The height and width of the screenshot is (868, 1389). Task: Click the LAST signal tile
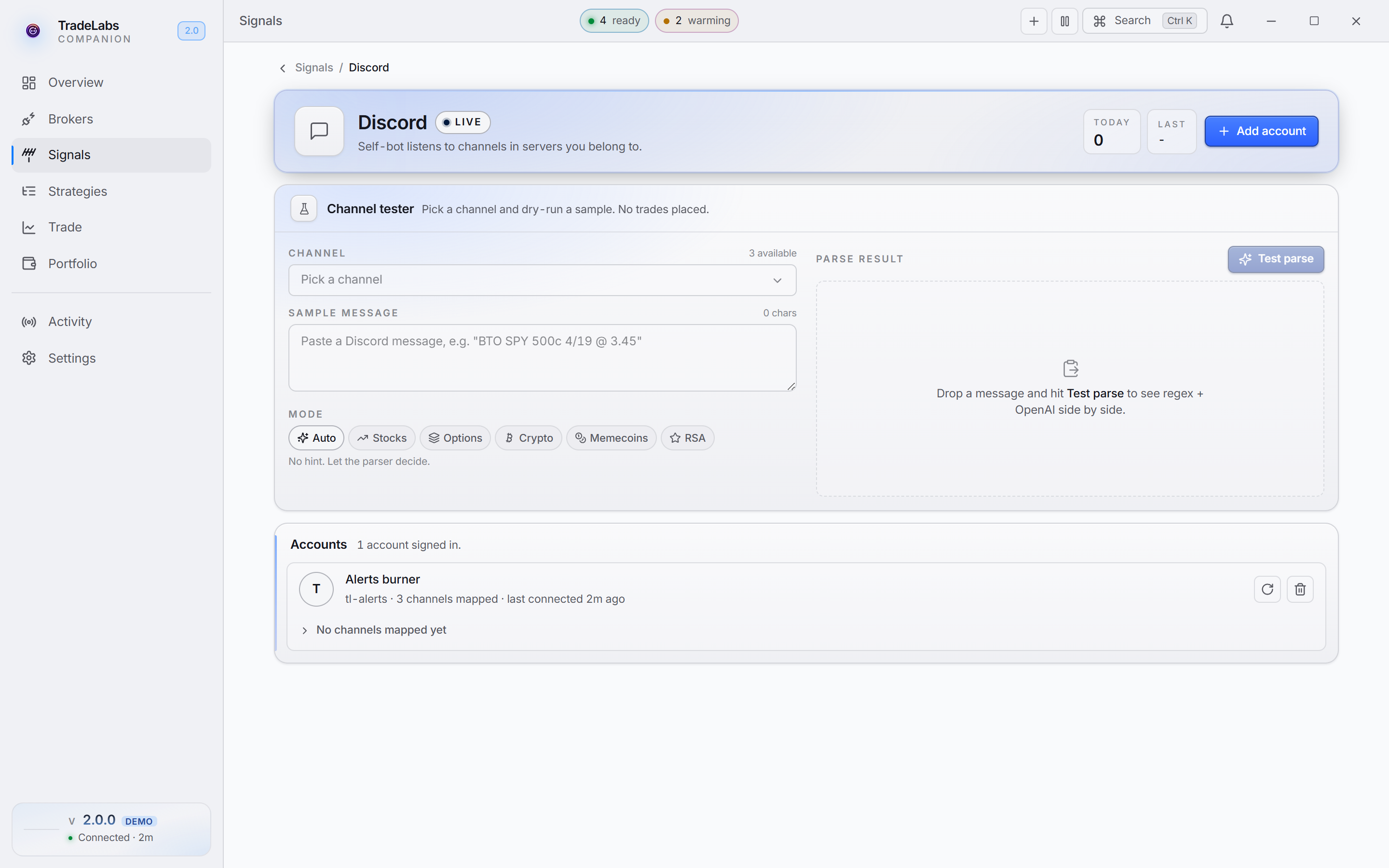click(1171, 132)
